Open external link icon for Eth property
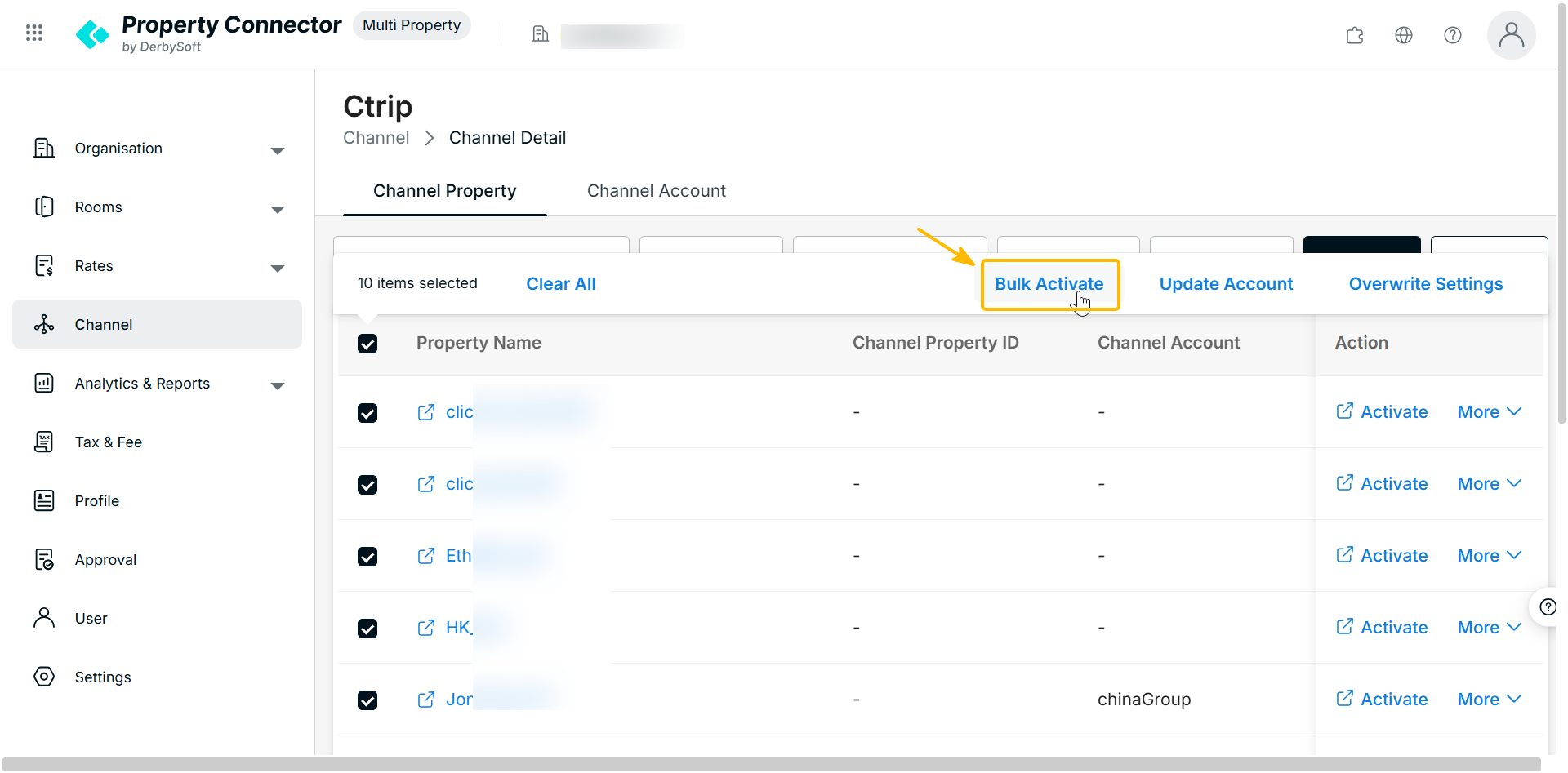1568x773 pixels. pos(426,556)
